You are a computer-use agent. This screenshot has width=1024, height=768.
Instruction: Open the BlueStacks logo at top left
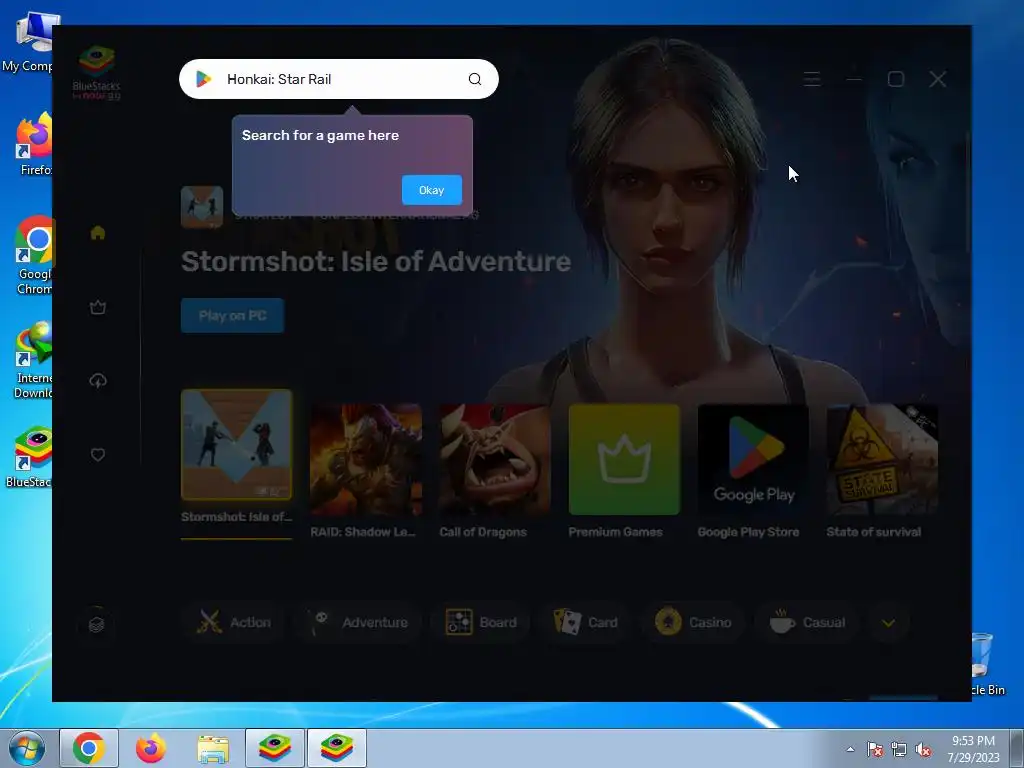pos(97,72)
